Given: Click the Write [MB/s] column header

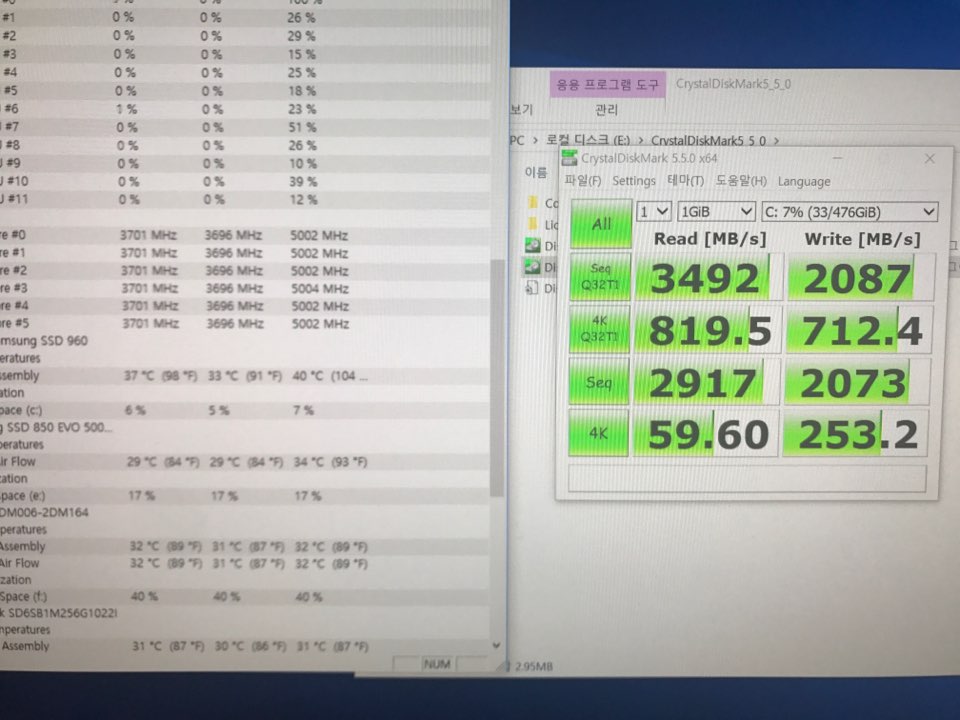Looking at the screenshot, I should [x=863, y=239].
